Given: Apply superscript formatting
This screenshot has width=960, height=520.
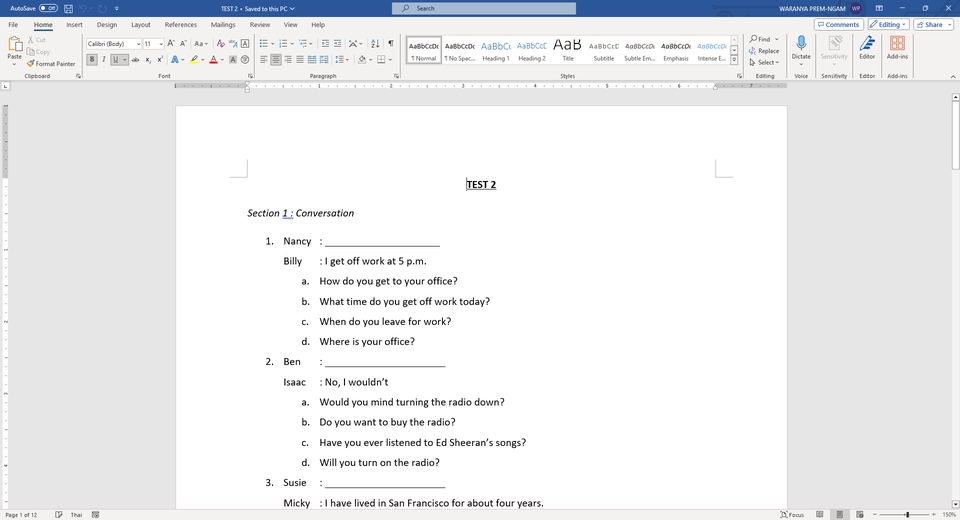Looking at the screenshot, I should [160, 59].
